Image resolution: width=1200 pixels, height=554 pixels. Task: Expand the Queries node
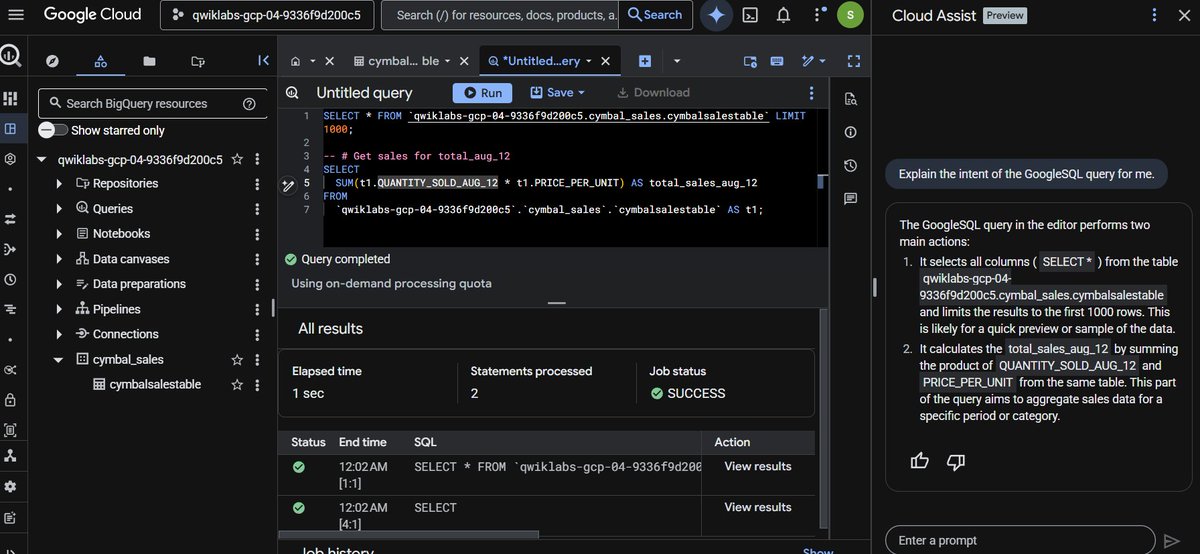(60, 209)
